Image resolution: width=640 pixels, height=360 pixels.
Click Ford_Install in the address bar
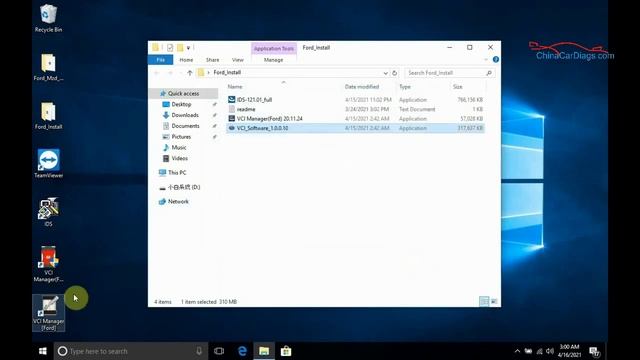click(x=227, y=73)
